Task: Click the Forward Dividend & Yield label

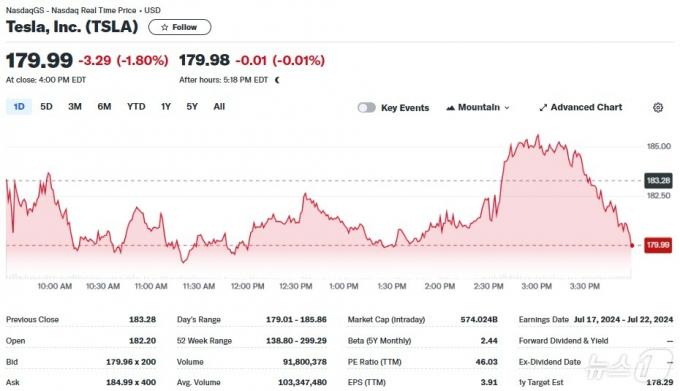Action: (563, 341)
